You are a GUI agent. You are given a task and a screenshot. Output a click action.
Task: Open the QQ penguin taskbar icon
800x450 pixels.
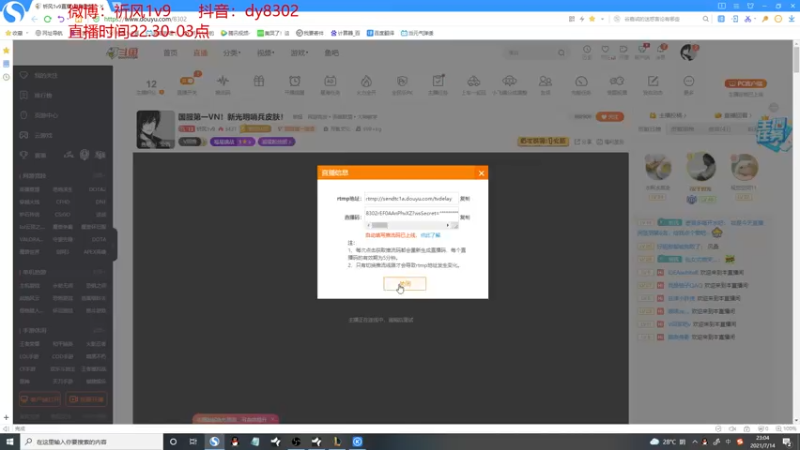235,442
